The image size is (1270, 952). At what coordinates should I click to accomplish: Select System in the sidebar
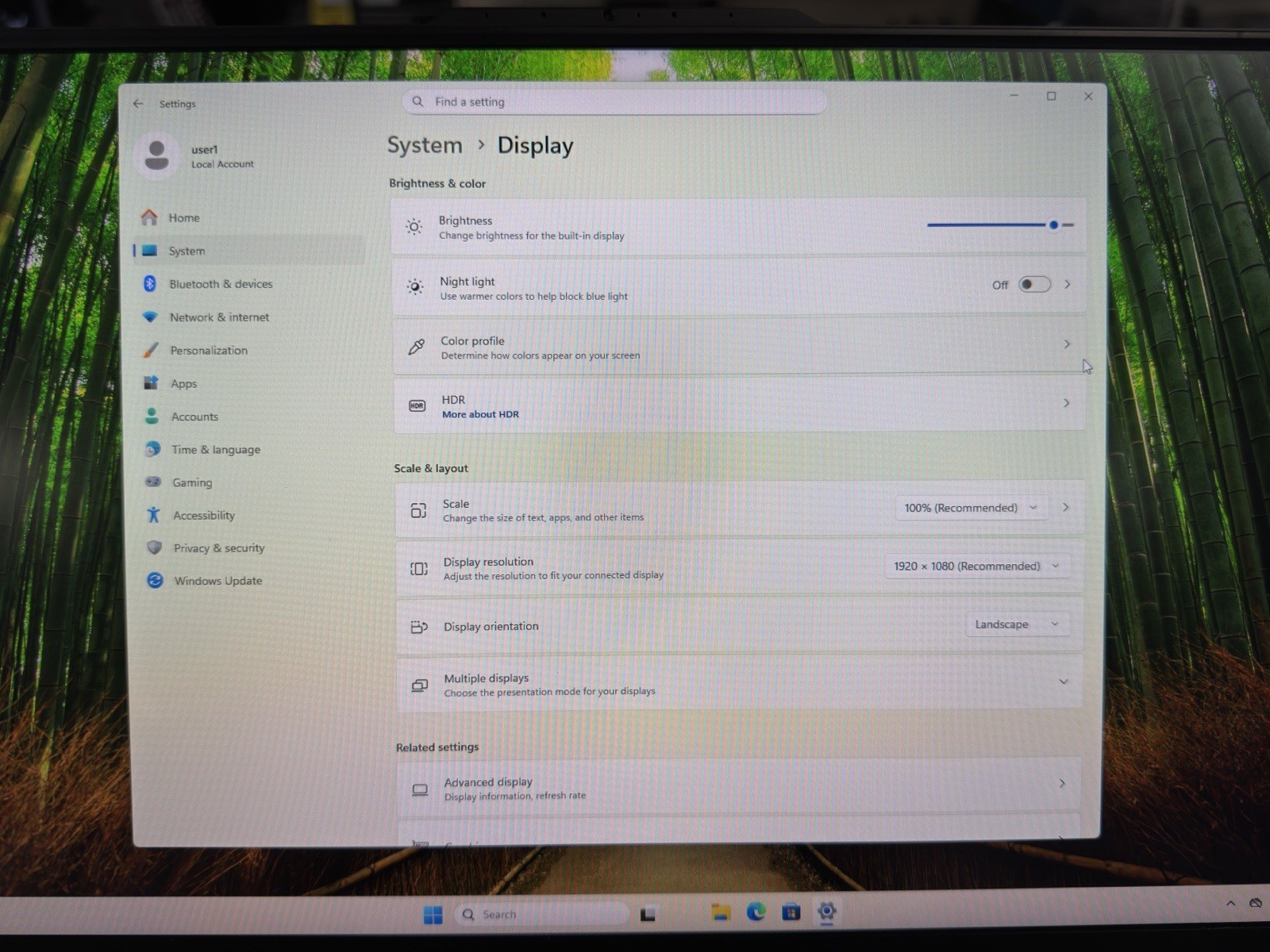tap(249, 251)
